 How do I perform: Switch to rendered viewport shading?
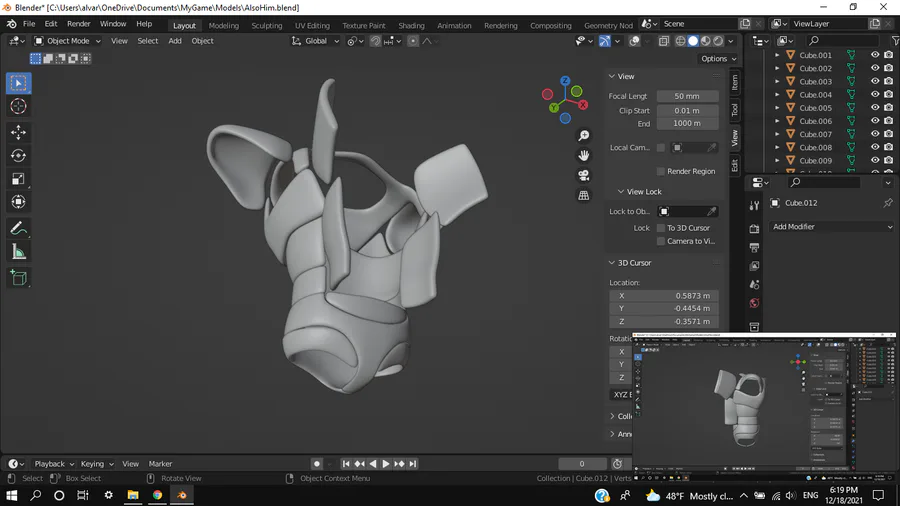tap(718, 41)
